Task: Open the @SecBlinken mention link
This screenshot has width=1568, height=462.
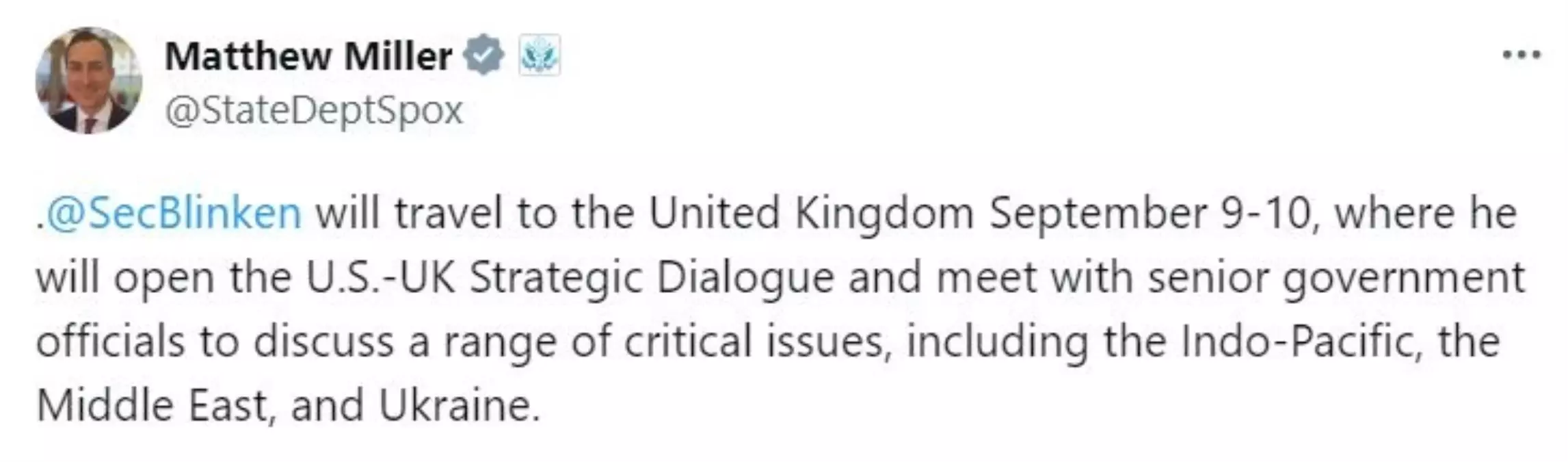Action: click(172, 213)
